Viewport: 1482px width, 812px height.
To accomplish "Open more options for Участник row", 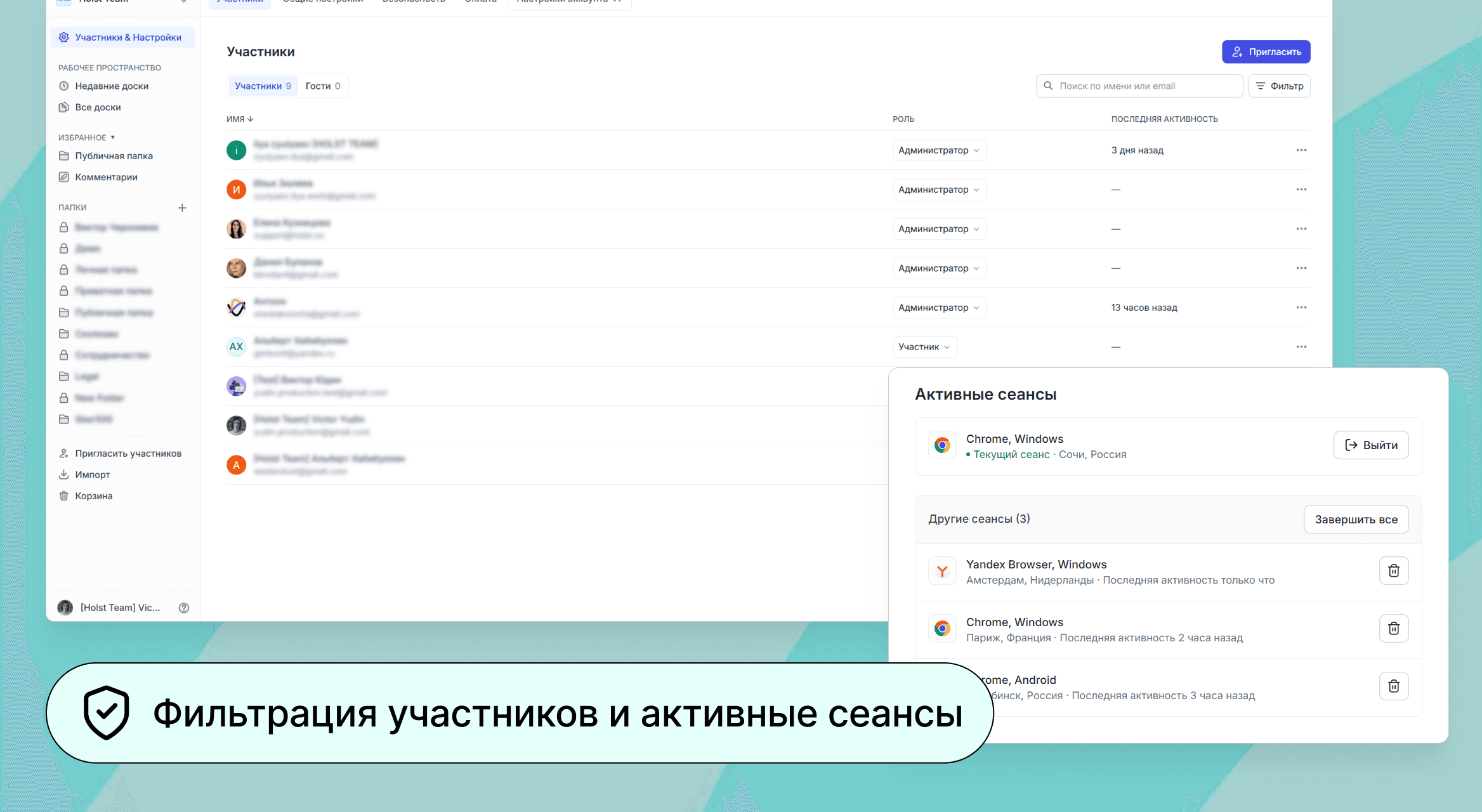I will click(x=1301, y=347).
